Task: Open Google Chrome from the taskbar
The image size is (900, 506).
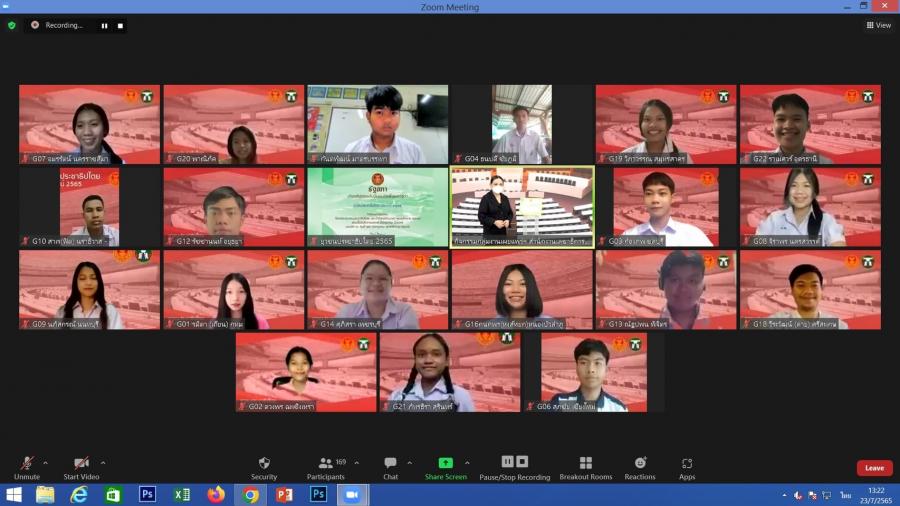Action: tap(250, 495)
